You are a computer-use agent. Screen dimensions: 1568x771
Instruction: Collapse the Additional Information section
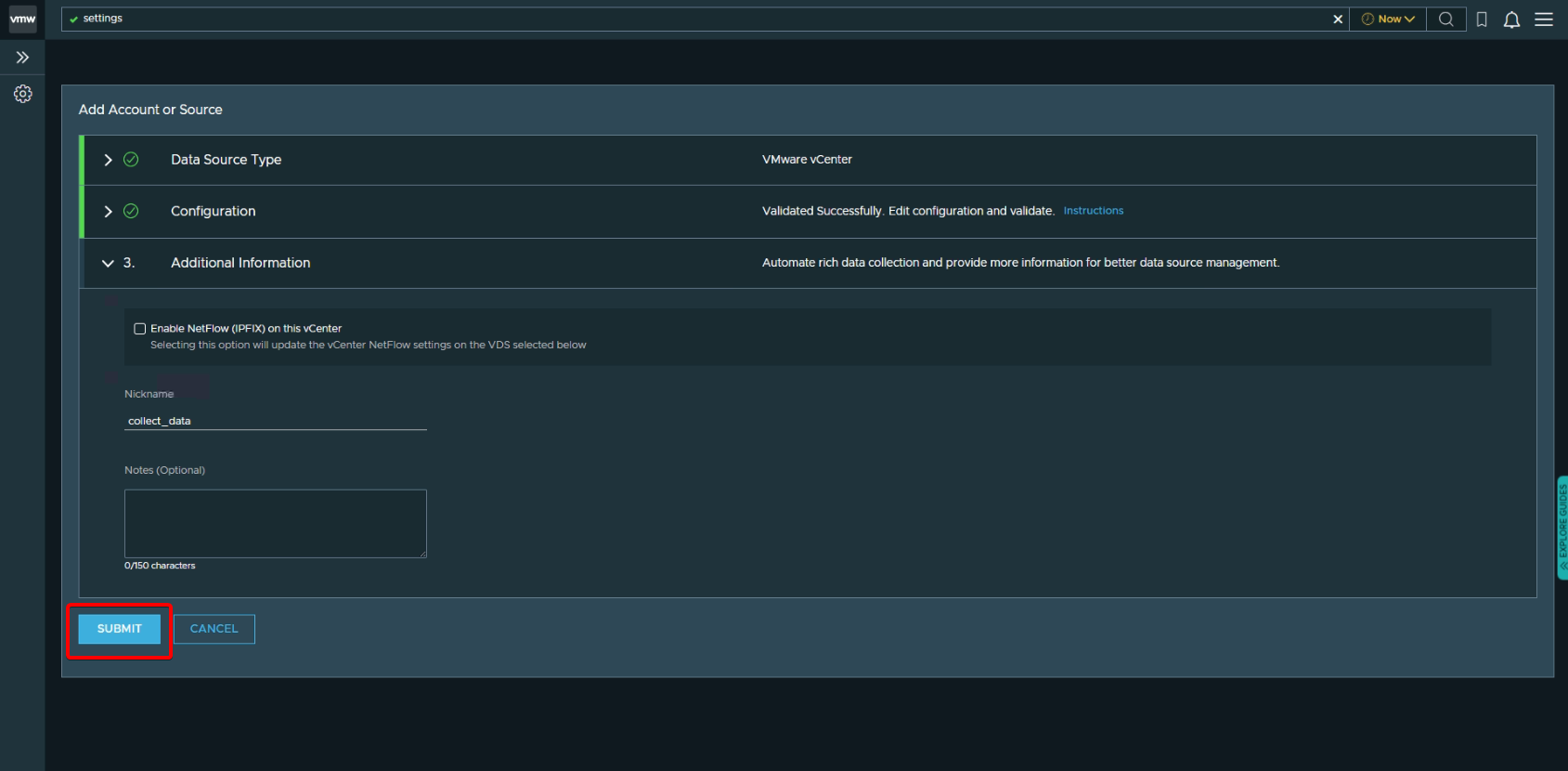108,264
